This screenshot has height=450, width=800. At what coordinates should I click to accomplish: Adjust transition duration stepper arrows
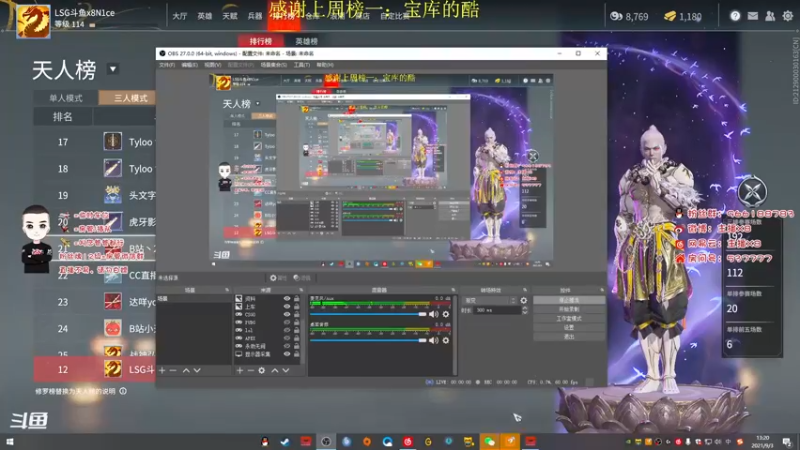[525, 310]
